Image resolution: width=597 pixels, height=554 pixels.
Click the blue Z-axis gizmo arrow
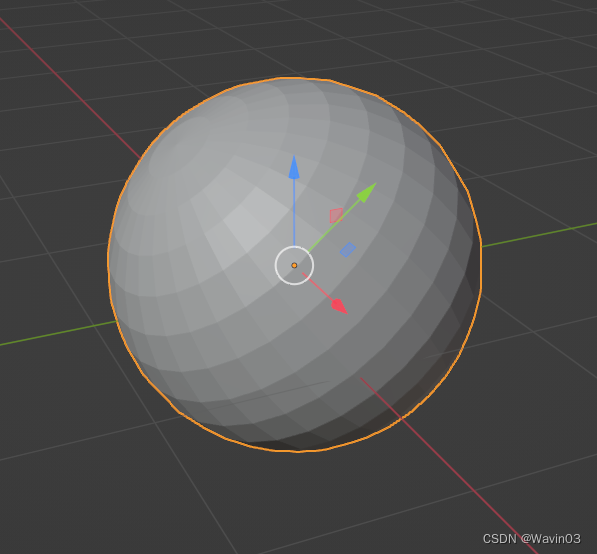pos(294,168)
